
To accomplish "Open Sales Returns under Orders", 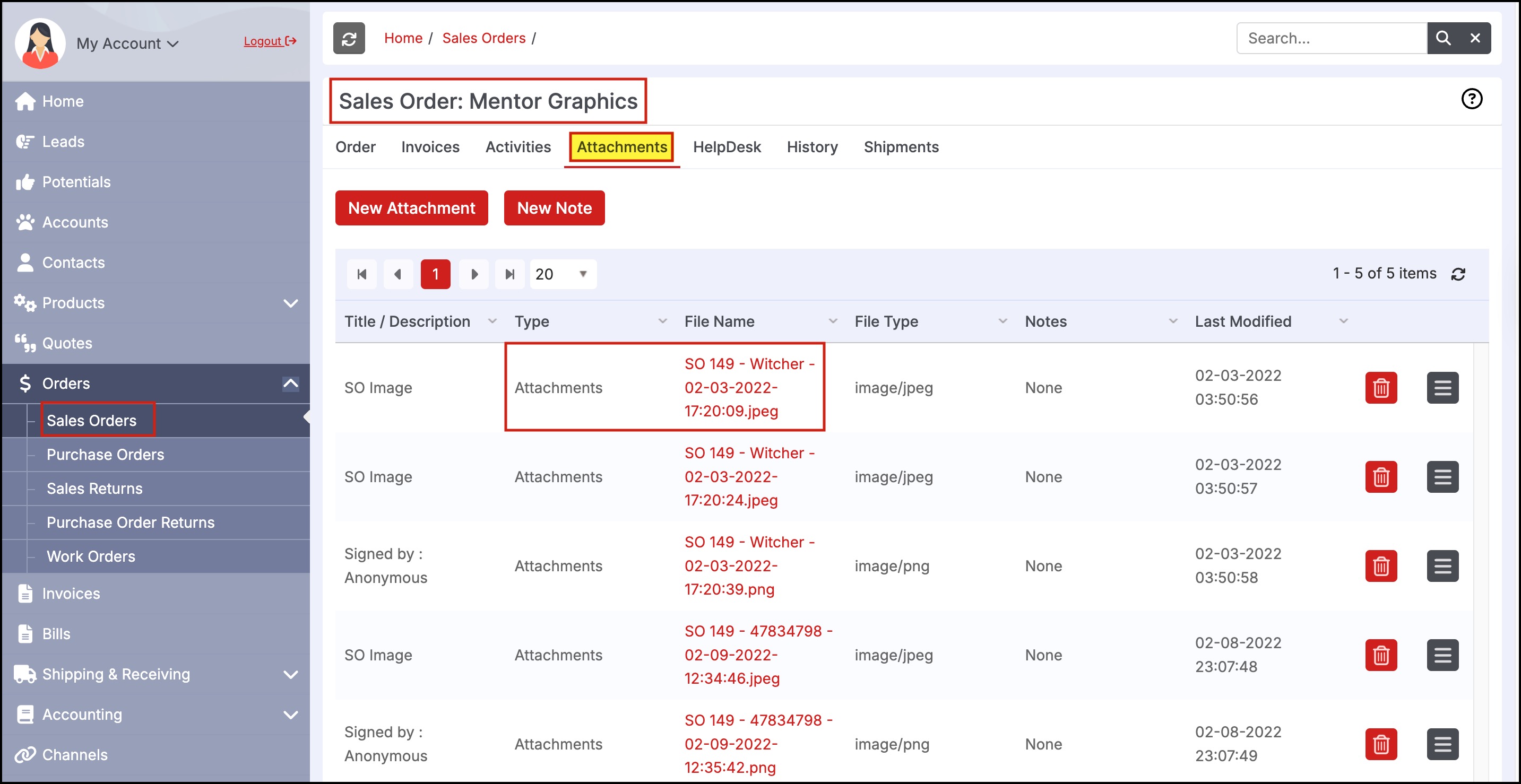I will pos(94,489).
